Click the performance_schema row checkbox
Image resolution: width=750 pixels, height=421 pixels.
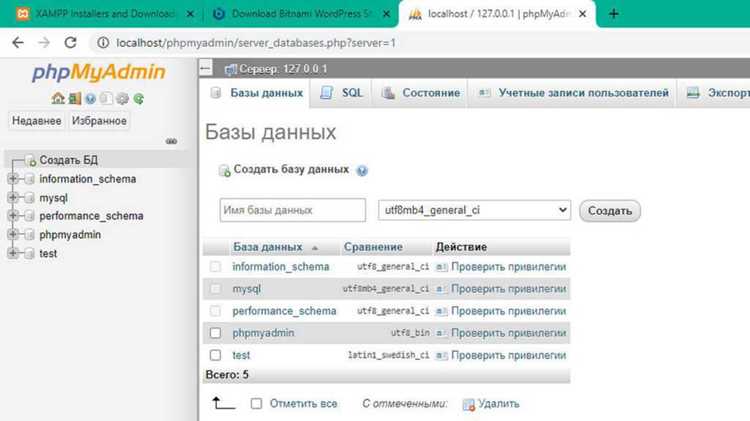(215, 311)
